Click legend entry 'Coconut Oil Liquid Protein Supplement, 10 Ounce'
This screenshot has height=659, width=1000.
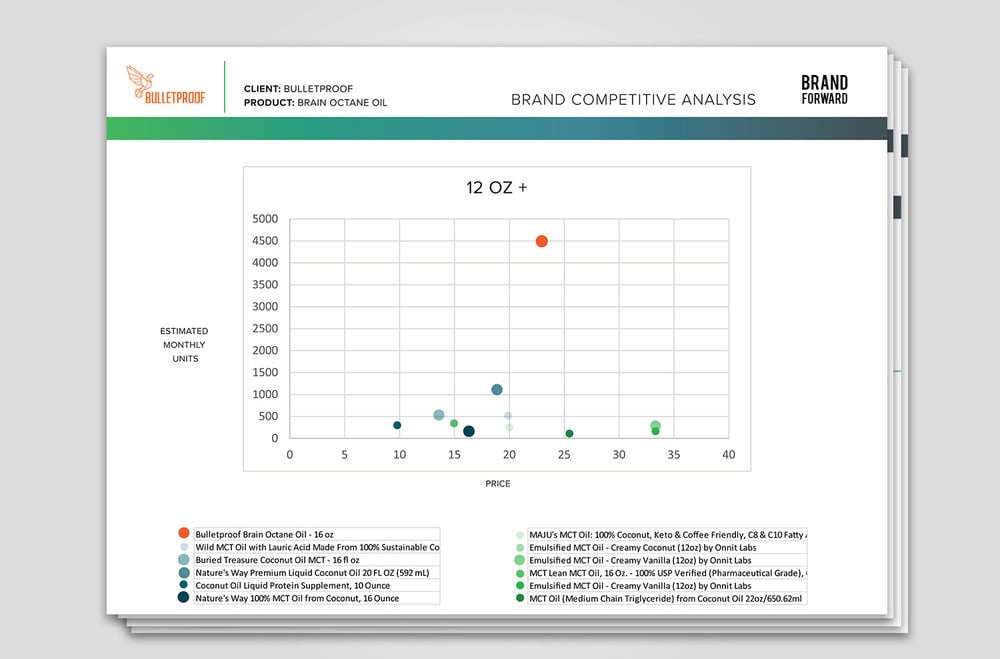tap(316, 585)
